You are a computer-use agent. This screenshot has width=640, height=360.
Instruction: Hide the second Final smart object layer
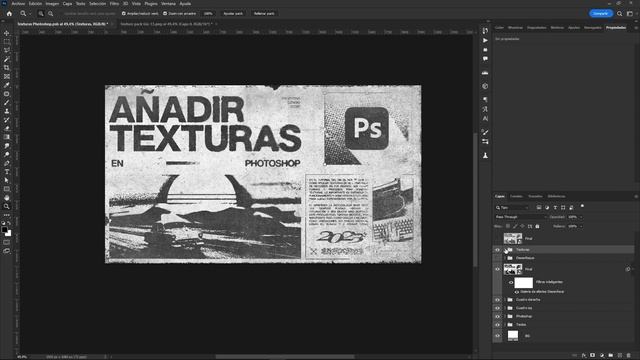(x=497, y=269)
